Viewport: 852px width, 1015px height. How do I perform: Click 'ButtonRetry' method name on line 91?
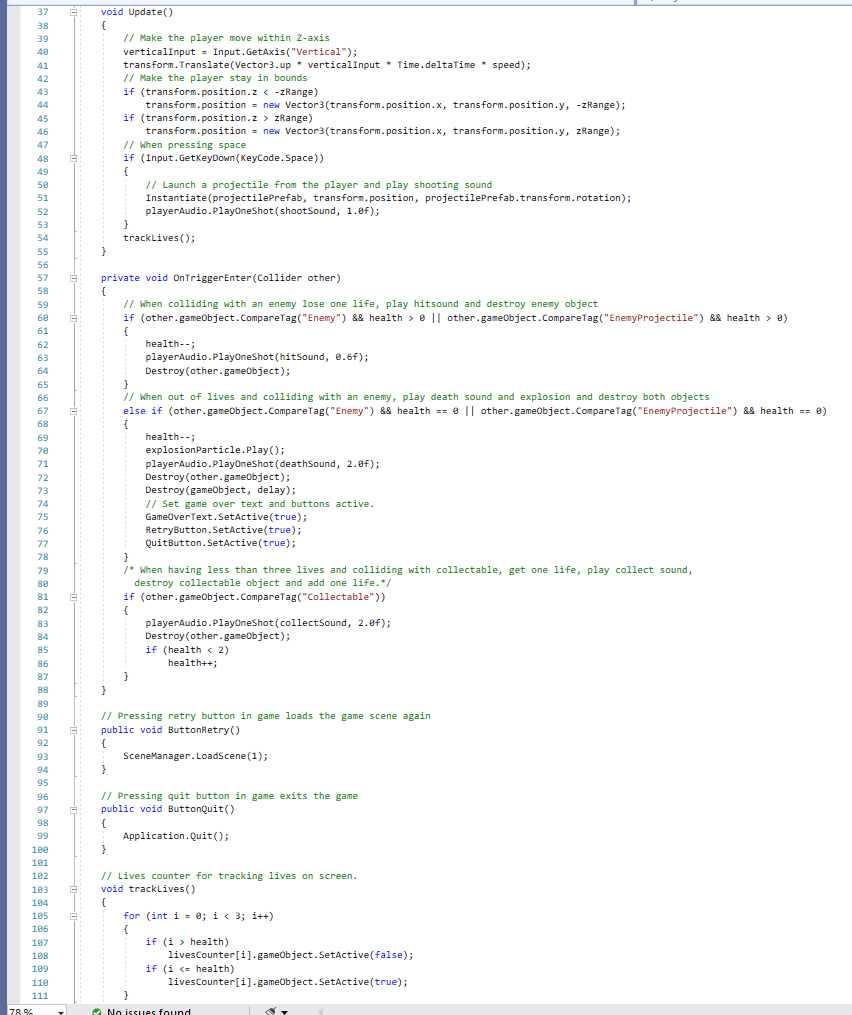199,730
